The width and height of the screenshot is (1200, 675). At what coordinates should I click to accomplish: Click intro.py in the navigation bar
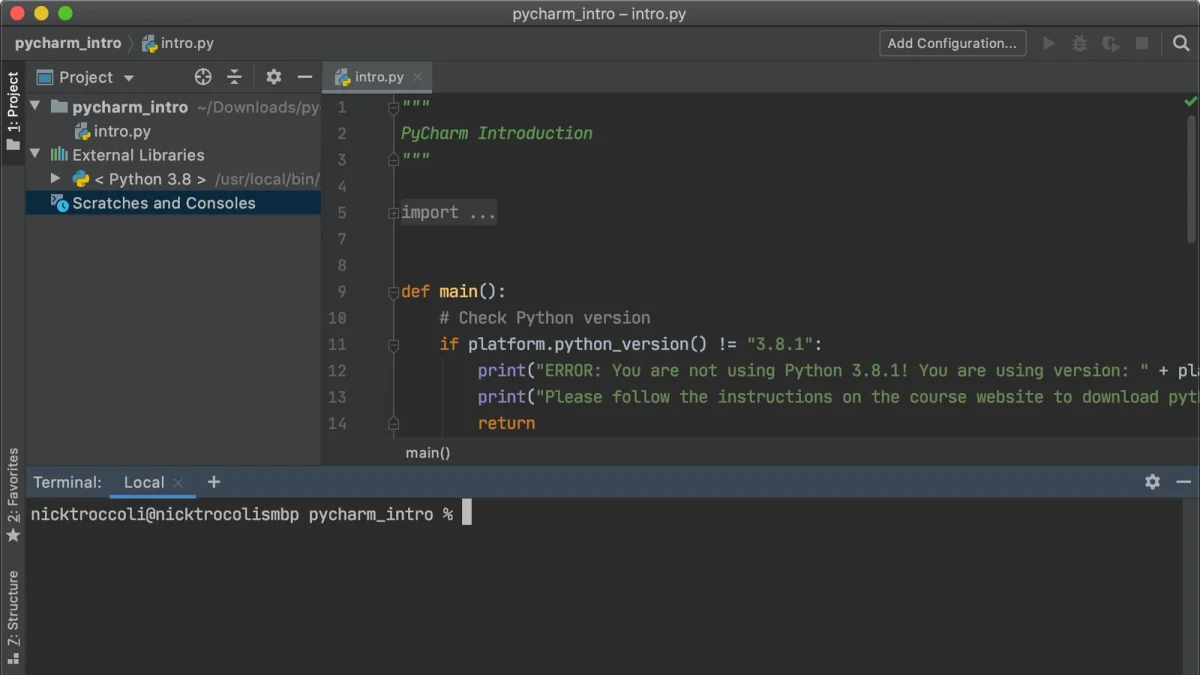point(178,43)
